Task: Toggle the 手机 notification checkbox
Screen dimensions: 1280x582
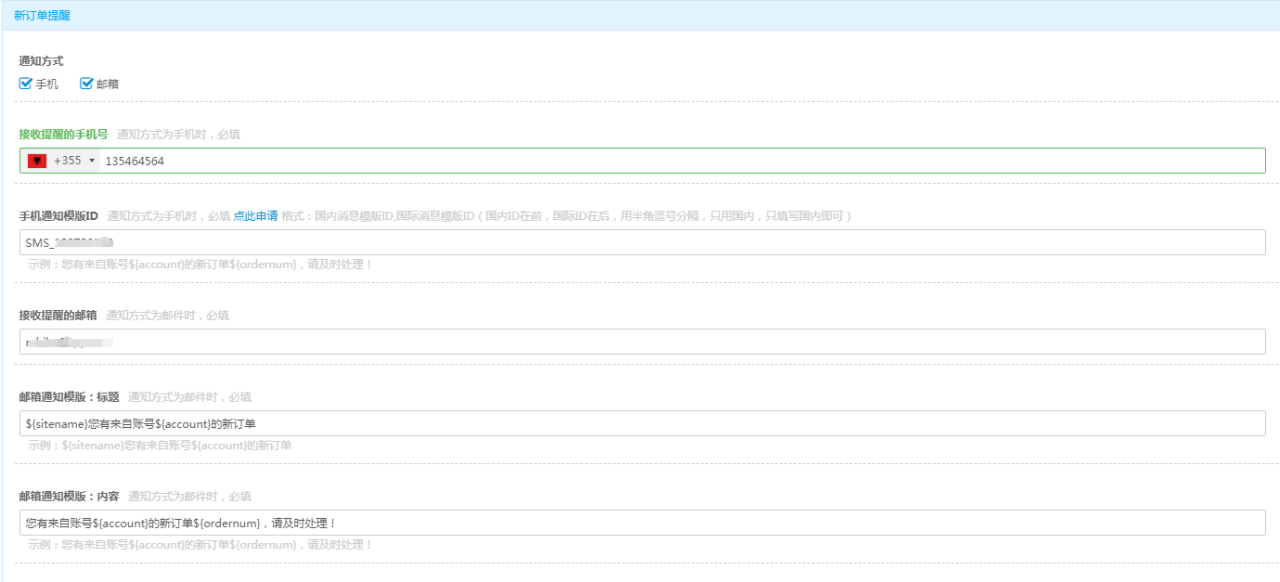Action: coord(26,84)
